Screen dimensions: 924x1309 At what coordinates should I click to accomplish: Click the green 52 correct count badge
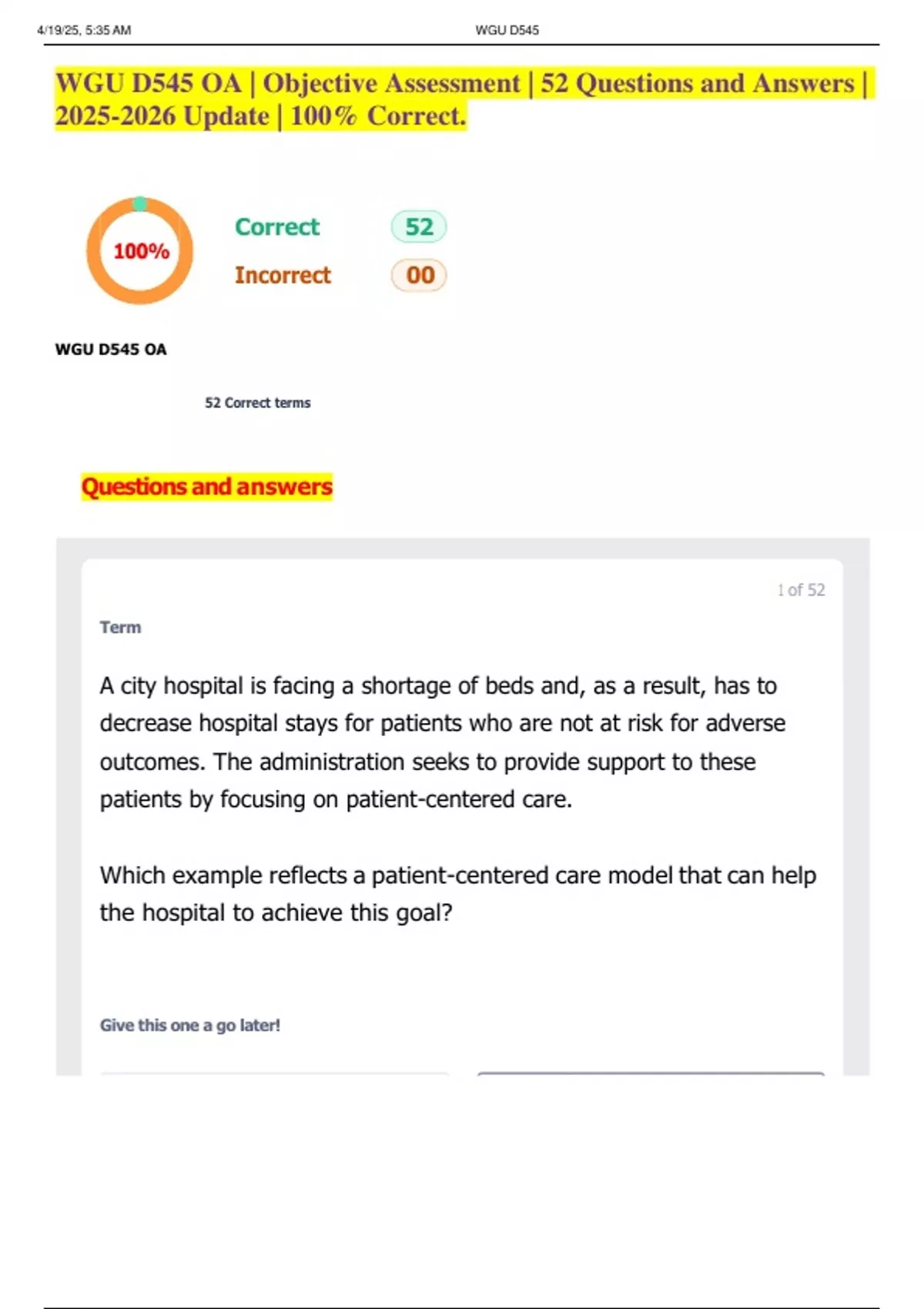[419, 227]
